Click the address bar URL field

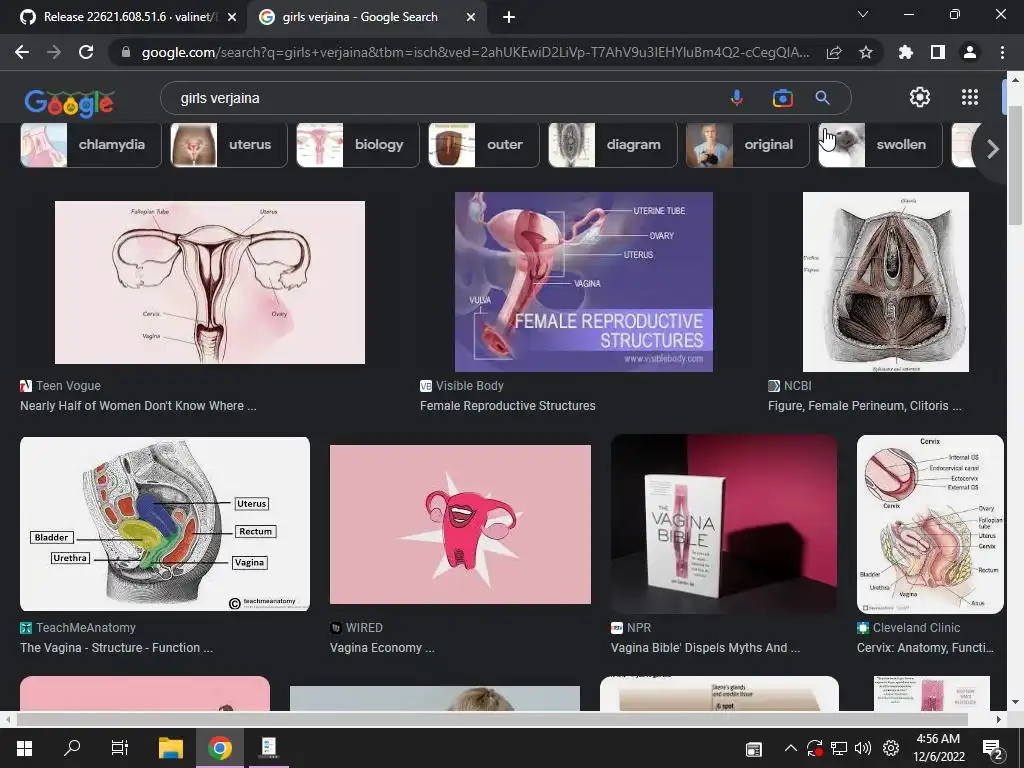[x=475, y=52]
